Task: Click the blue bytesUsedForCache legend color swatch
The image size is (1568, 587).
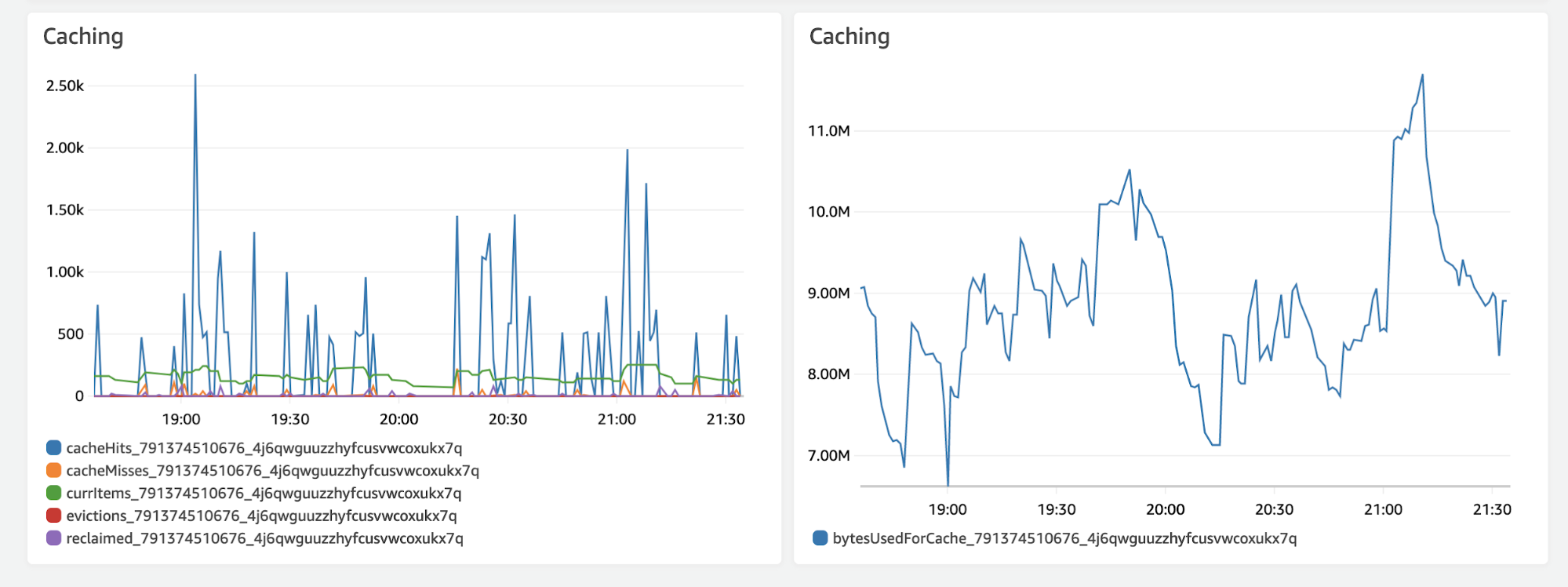Action: (820, 538)
